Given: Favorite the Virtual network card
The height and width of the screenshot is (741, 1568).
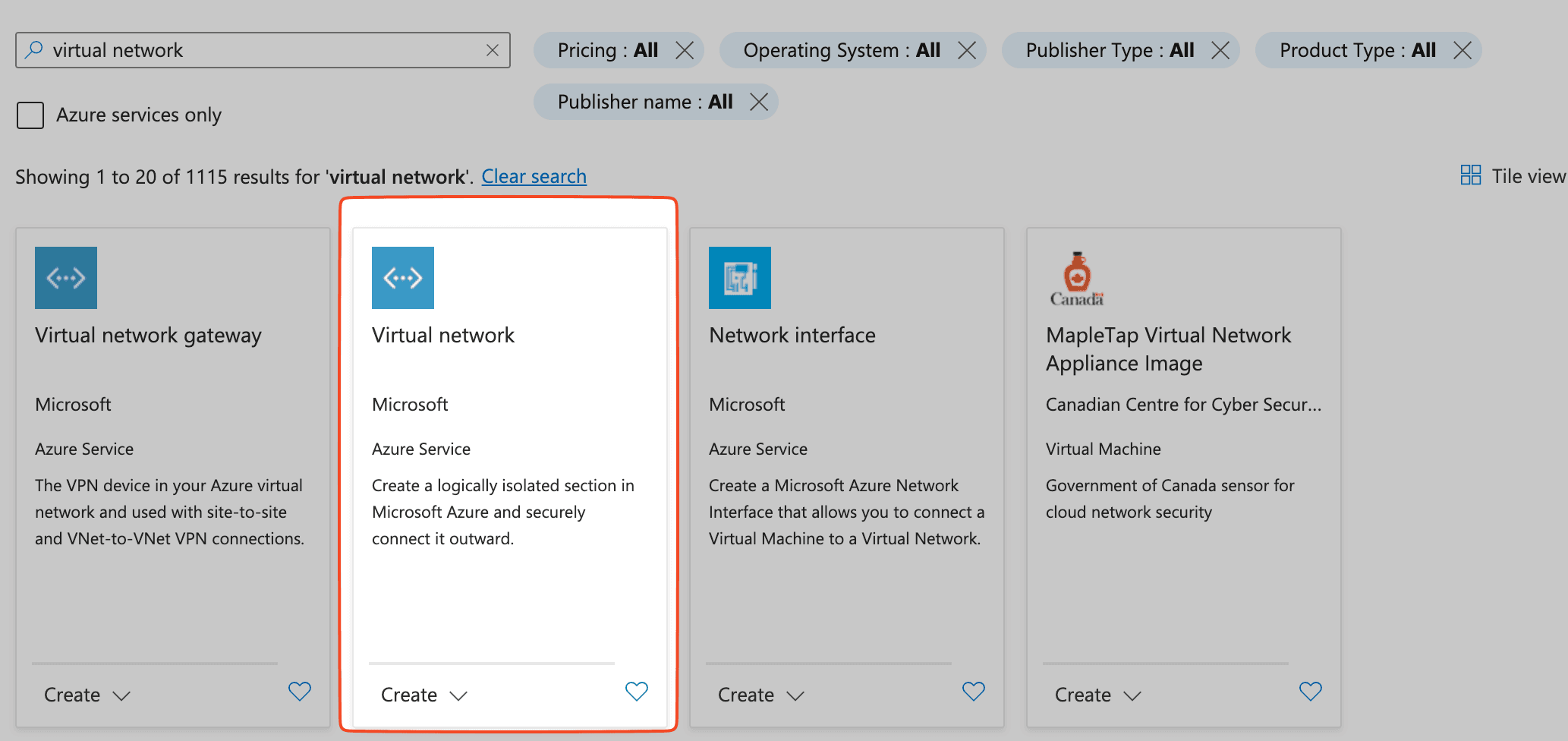Looking at the screenshot, I should [637, 692].
